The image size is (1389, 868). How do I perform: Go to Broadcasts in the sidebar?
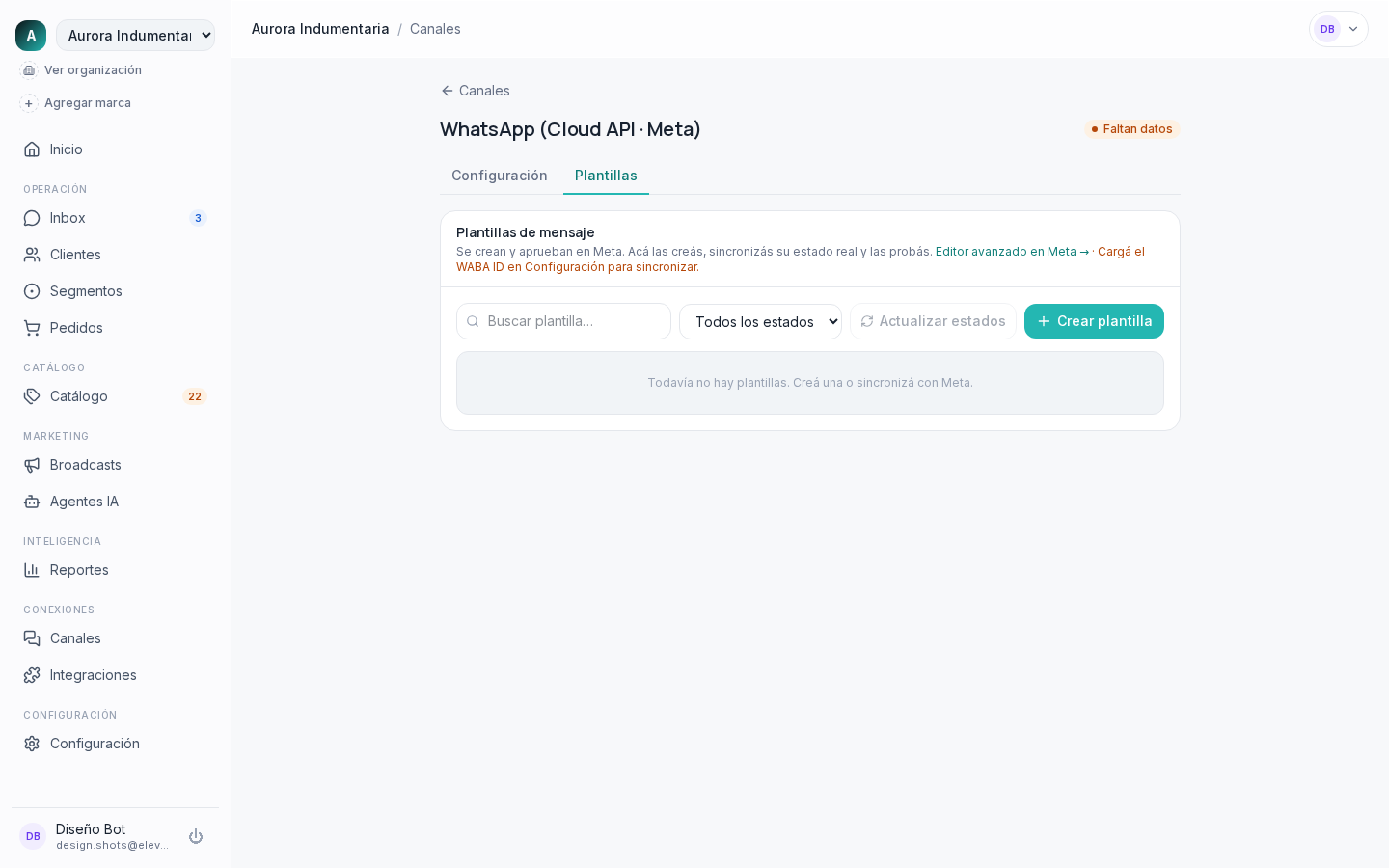116,465
